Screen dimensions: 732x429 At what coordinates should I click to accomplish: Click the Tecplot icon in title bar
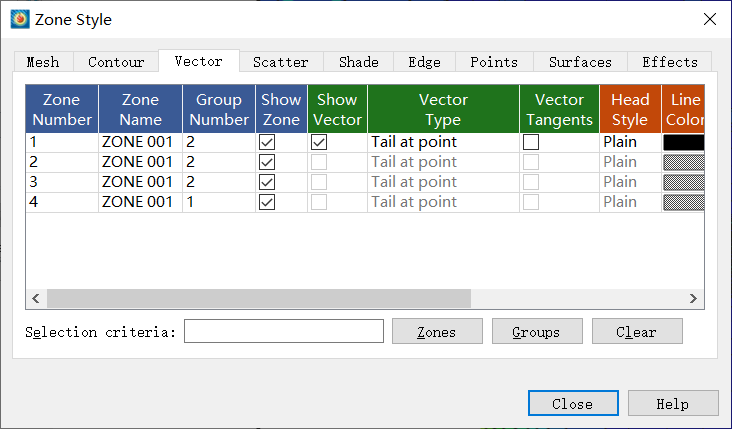tap(20, 20)
